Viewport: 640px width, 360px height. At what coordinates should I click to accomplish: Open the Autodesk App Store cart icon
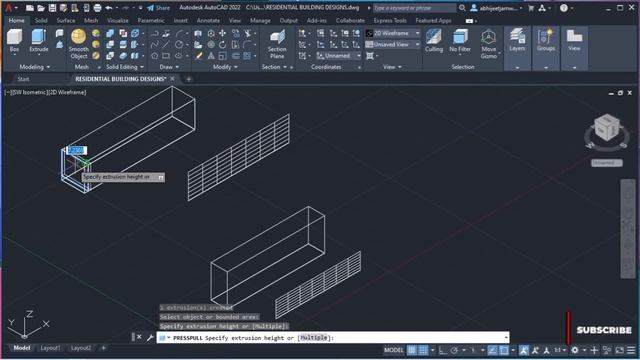click(x=531, y=8)
